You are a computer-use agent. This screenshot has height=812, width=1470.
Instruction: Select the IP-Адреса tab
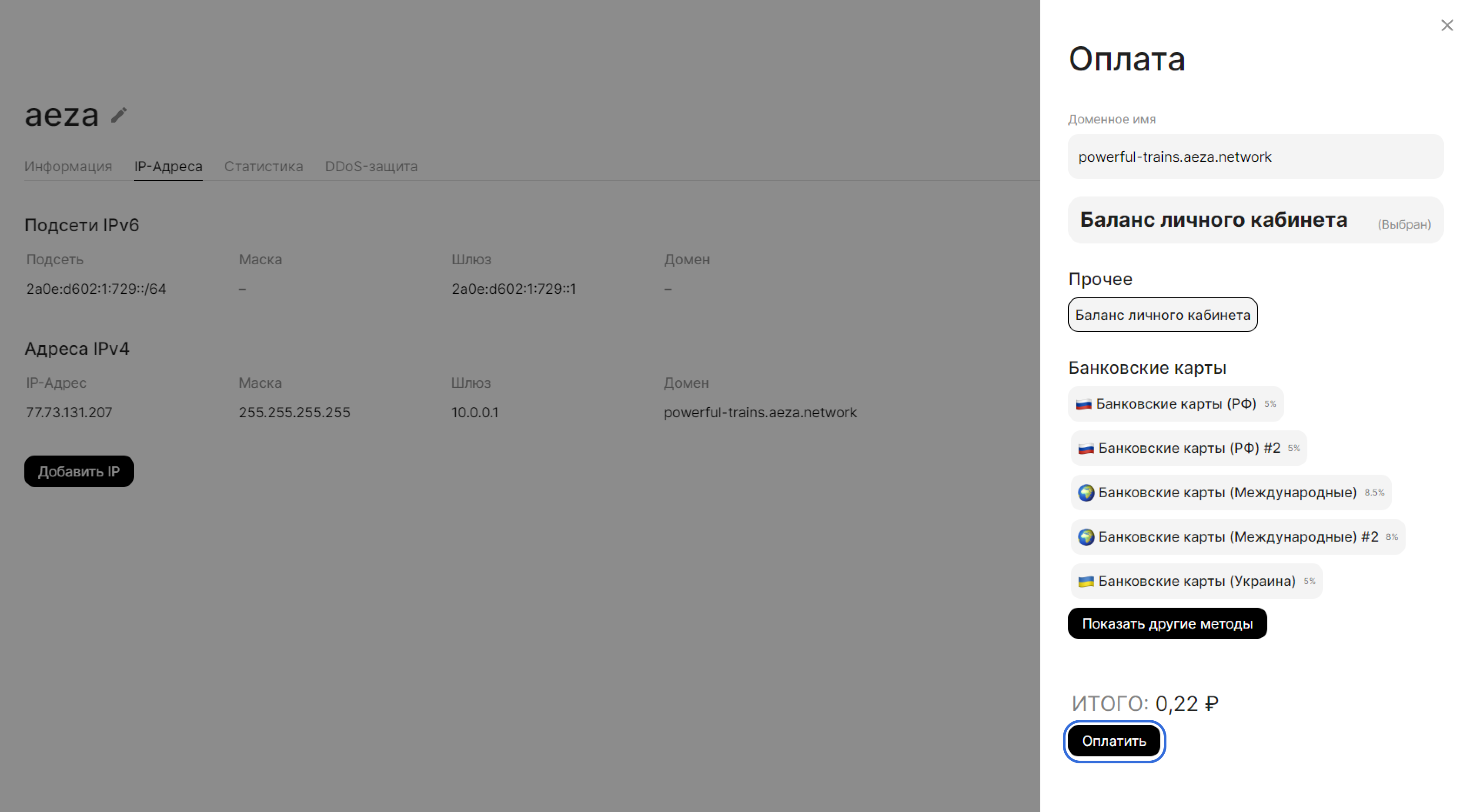(x=168, y=166)
